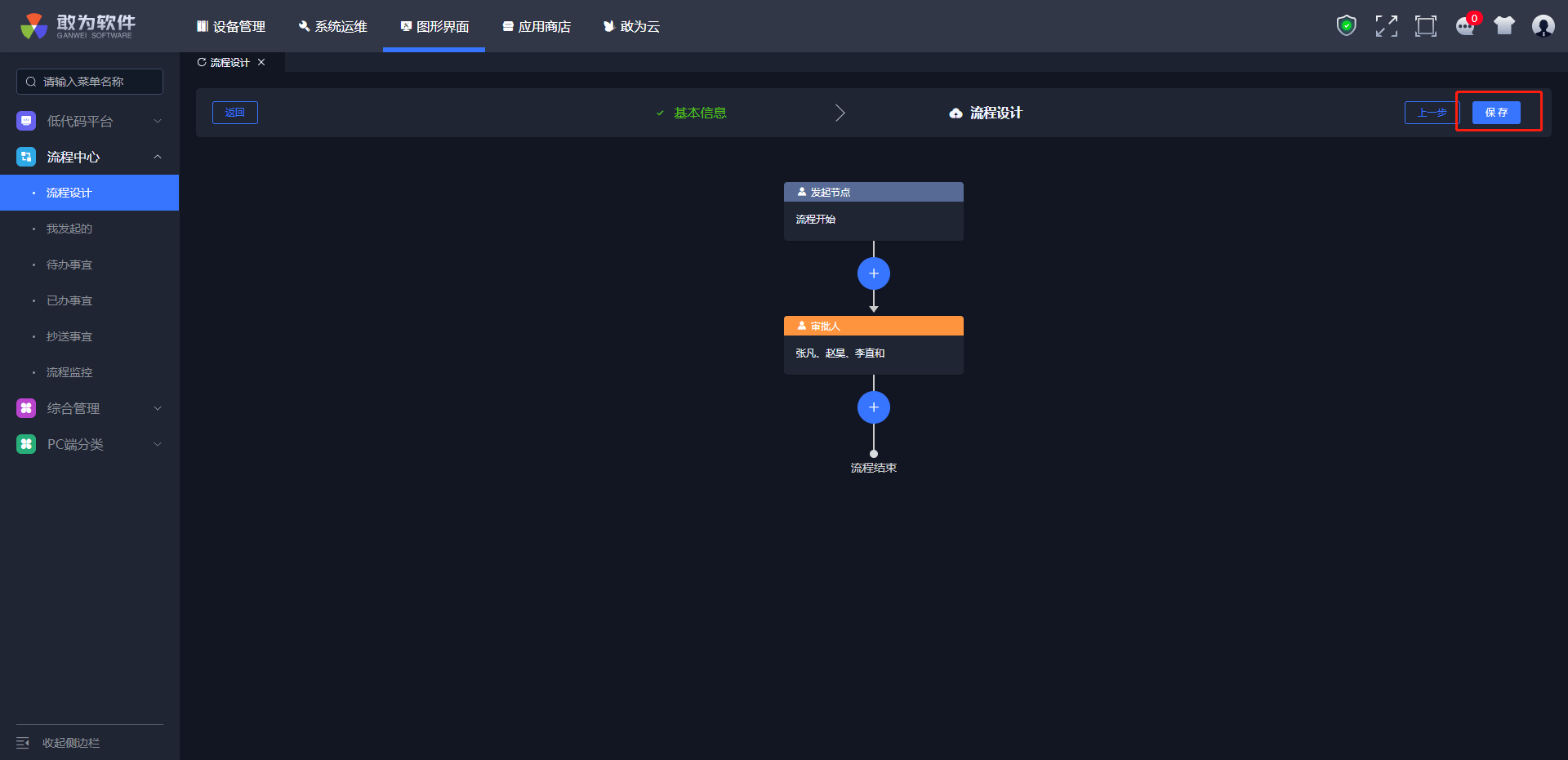Open the 应用商店 top menu
Image resolution: width=1568 pixels, height=760 pixels.
537,26
